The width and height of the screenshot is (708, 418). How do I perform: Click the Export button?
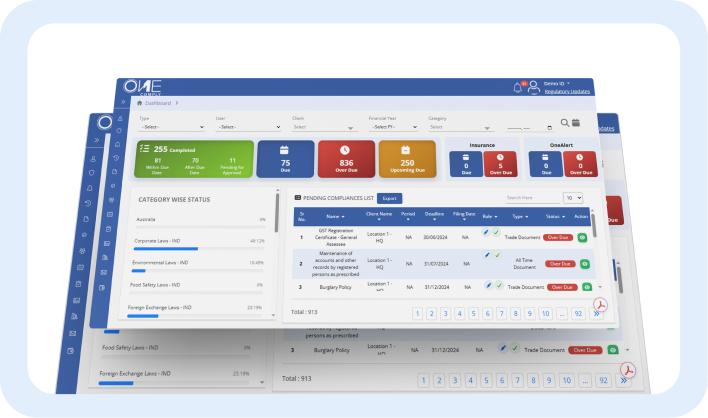pyautogui.click(x=389, y=198)
